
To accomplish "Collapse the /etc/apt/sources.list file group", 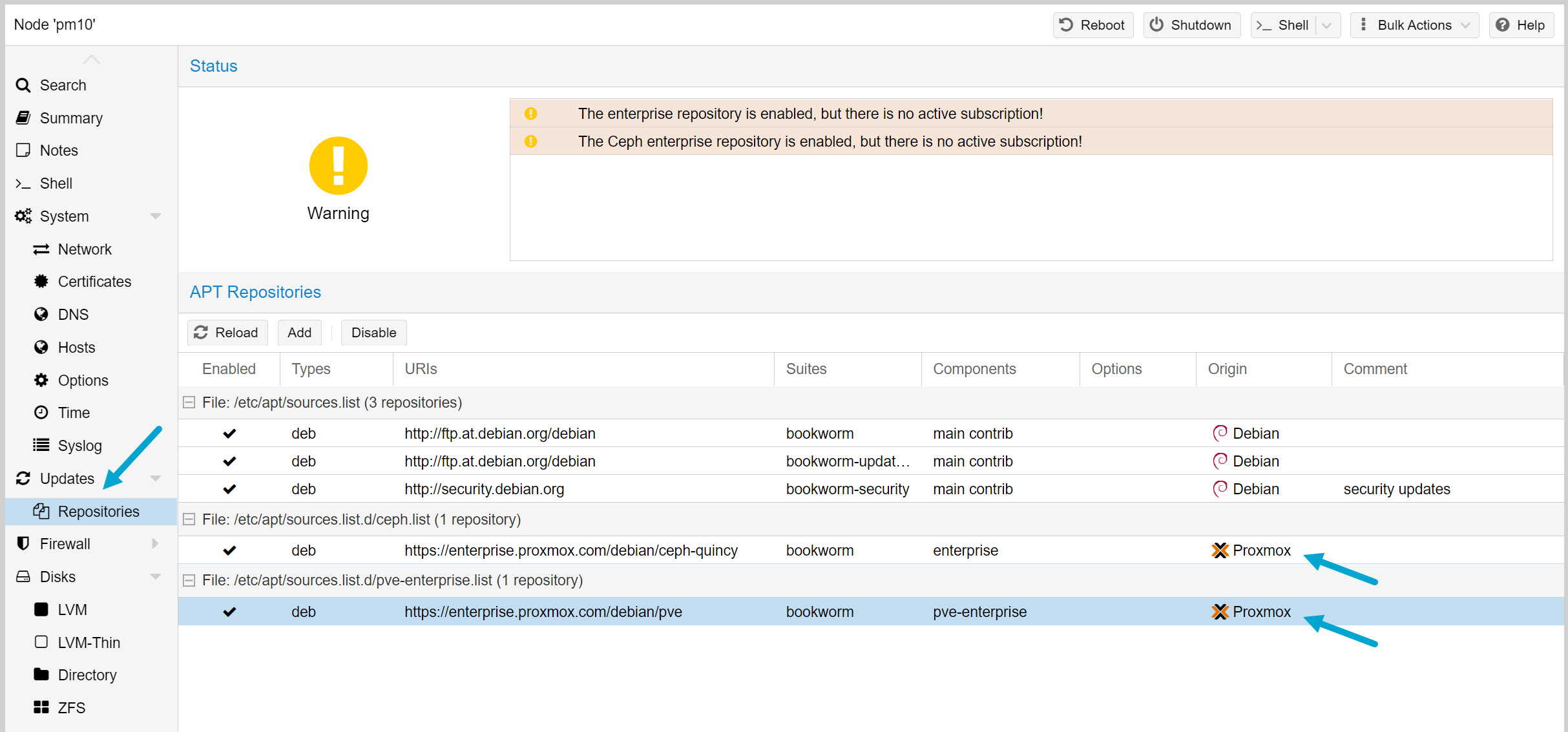I will pos(189,402).
